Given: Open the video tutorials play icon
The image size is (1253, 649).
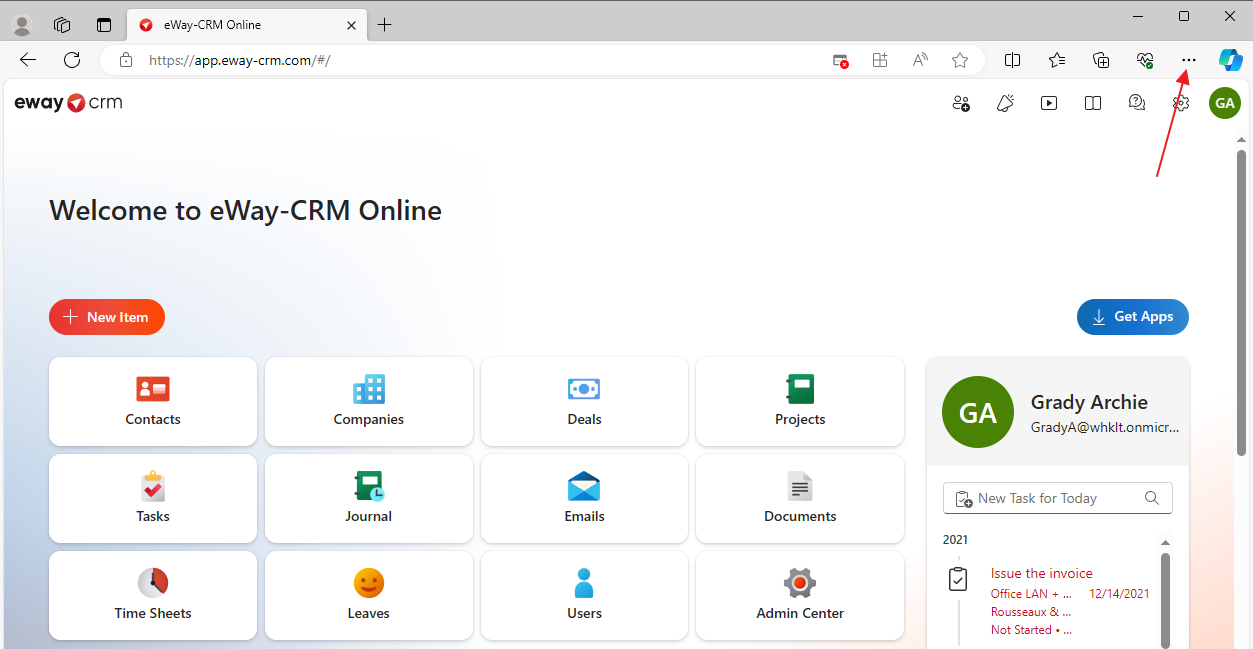Looking at the screenshot, I should pos(1049,103).
